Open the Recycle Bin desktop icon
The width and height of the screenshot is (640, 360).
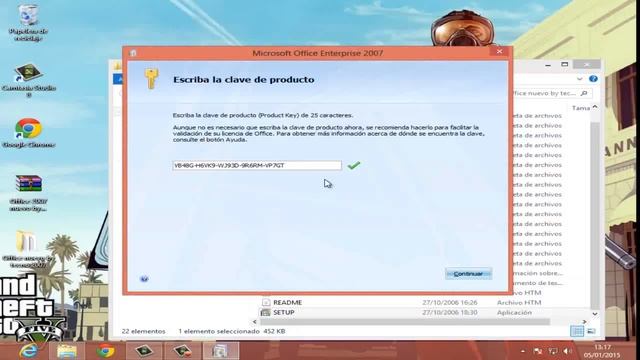pos(28,22)
